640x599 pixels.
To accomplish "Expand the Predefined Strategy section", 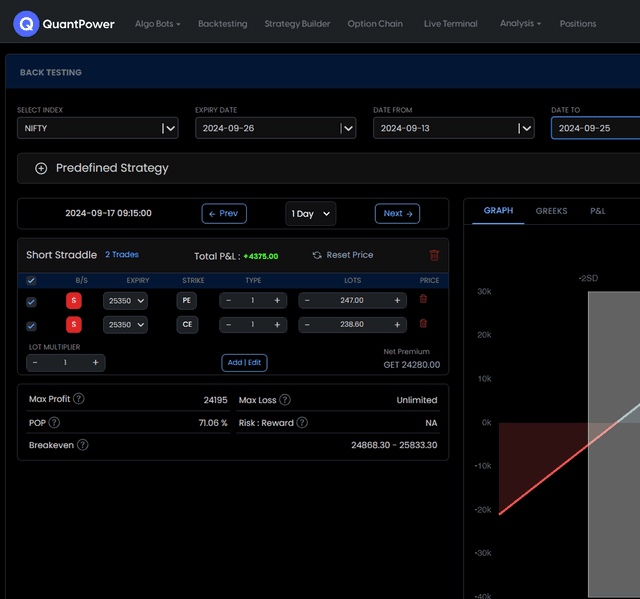I will [x=41, y=168].
